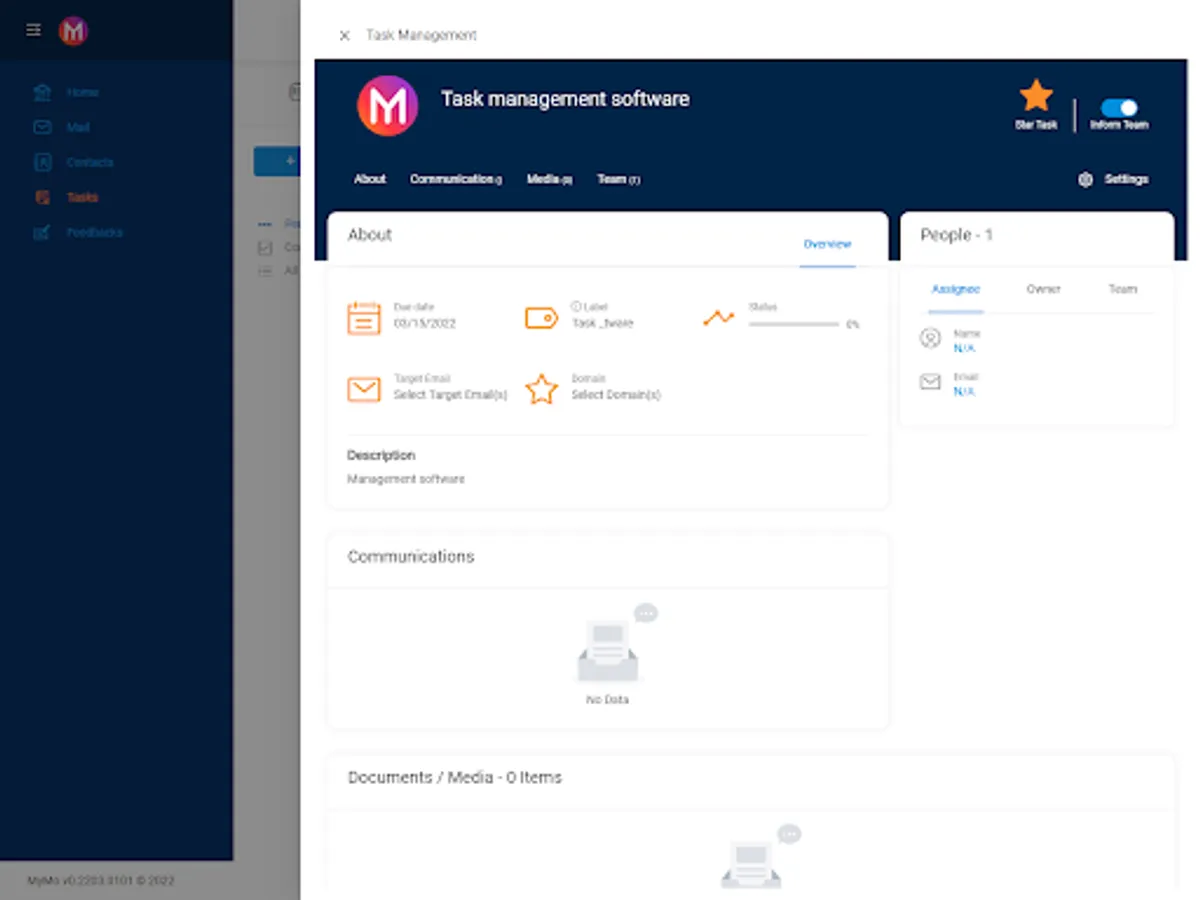1200x900 pixels.
Task: Click the Domain star icon
Action: coord(541,389)
